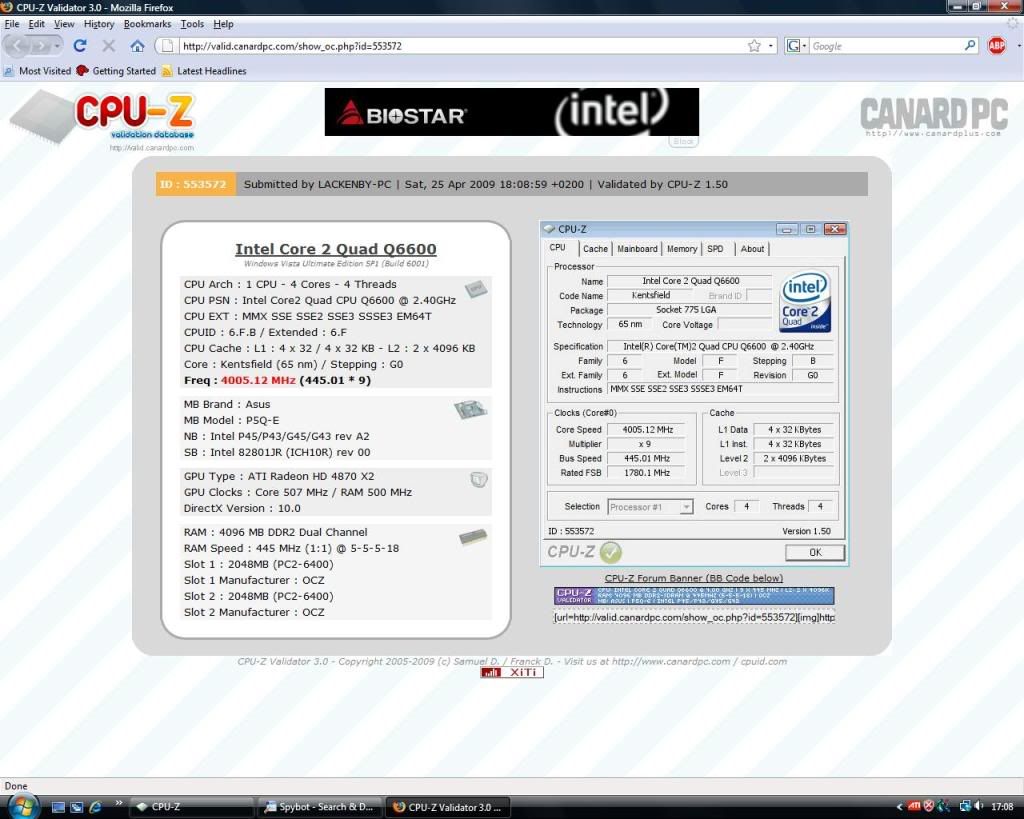
Task: Click Switch Between Windows in Quick Launch
Action: (76, 807)
